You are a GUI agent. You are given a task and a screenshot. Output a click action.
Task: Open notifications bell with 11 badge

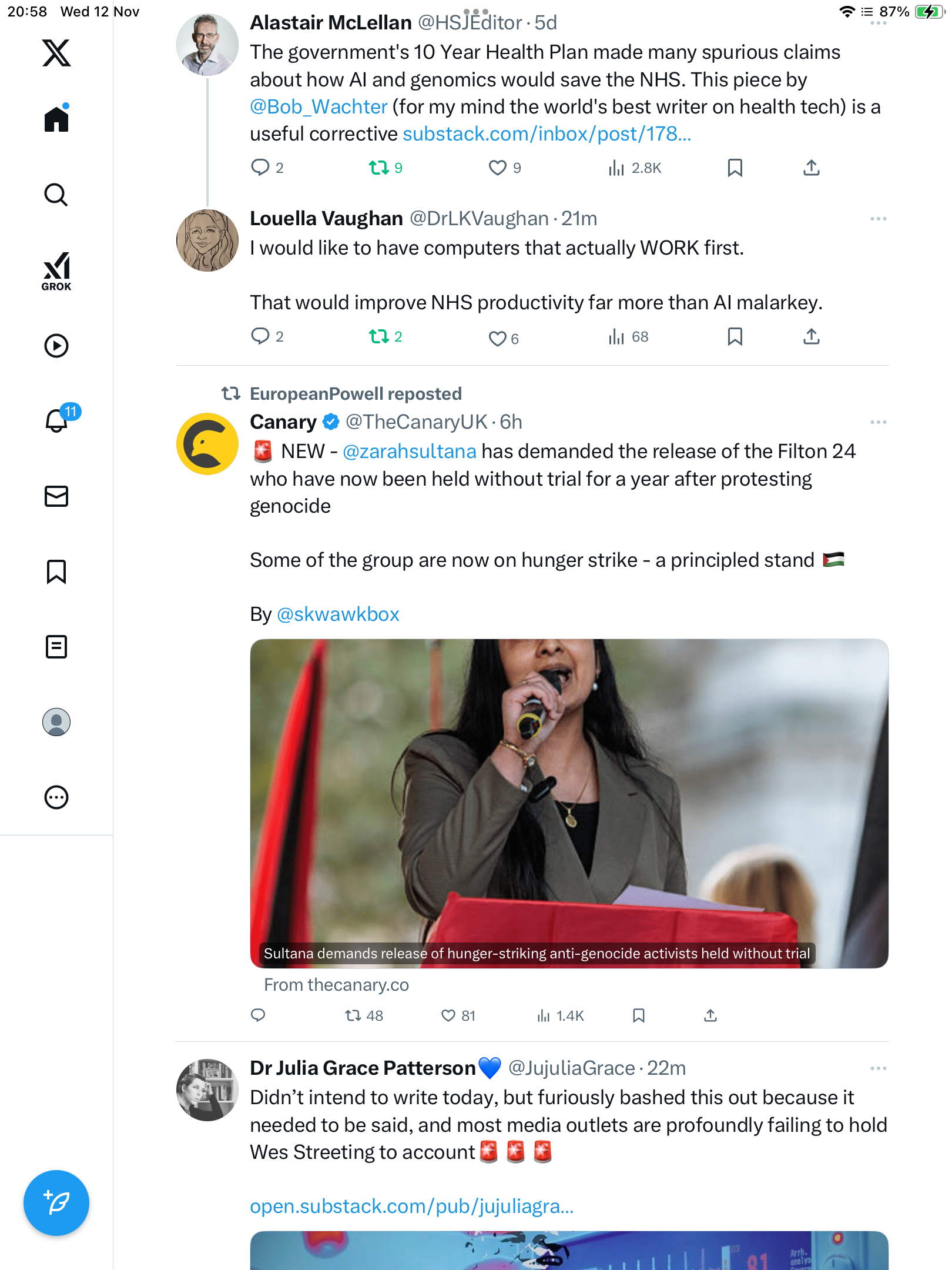click(58, 420)
